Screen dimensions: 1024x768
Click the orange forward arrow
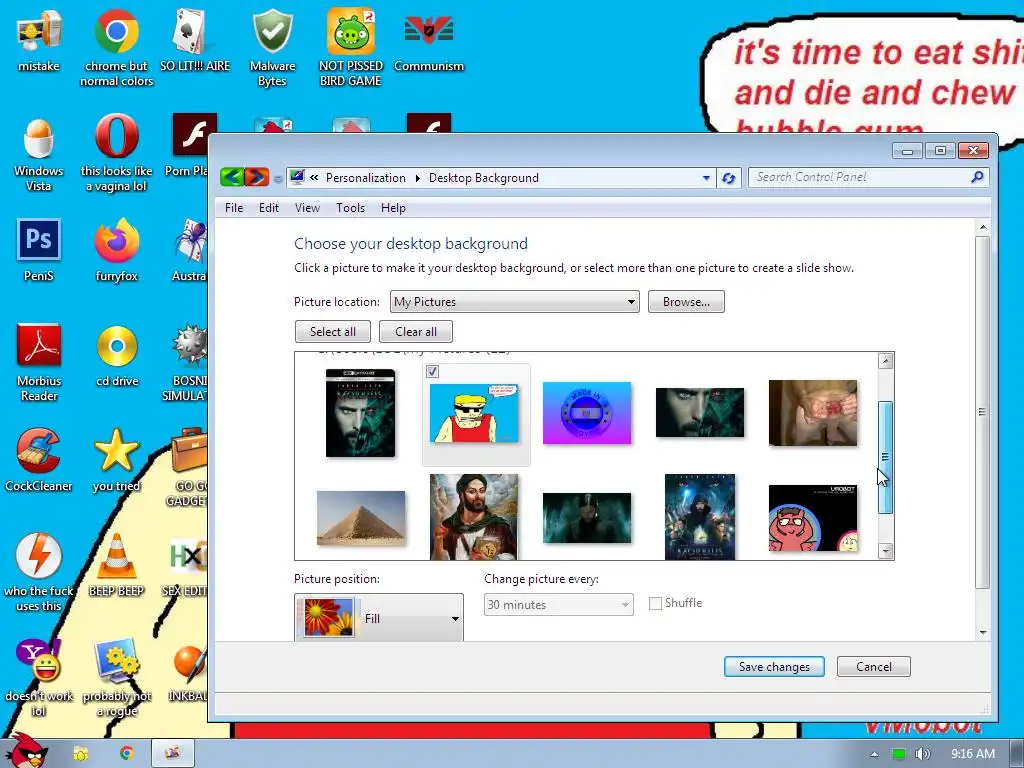[x=257, y=177]
